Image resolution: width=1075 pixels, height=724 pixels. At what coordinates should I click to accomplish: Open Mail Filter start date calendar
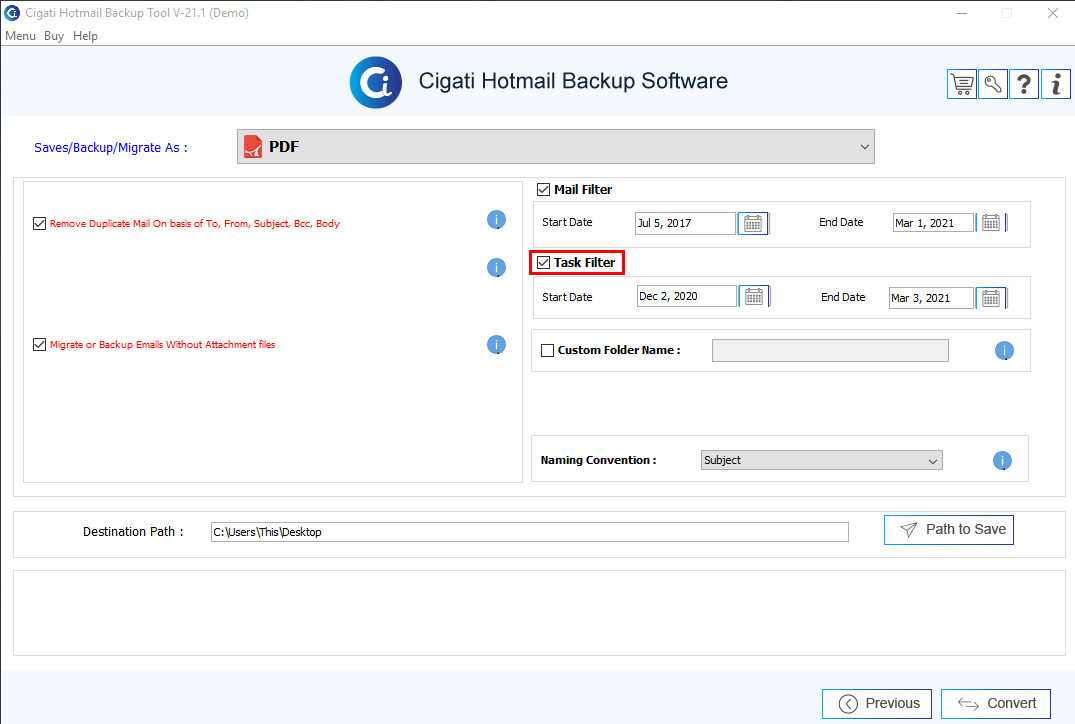point(753,224)
